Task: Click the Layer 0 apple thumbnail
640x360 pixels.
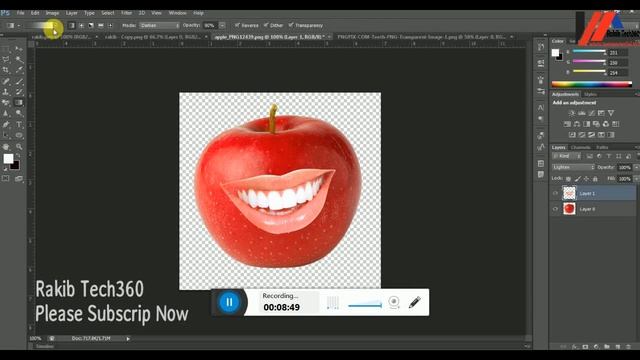Action: [x=569, y=209]
